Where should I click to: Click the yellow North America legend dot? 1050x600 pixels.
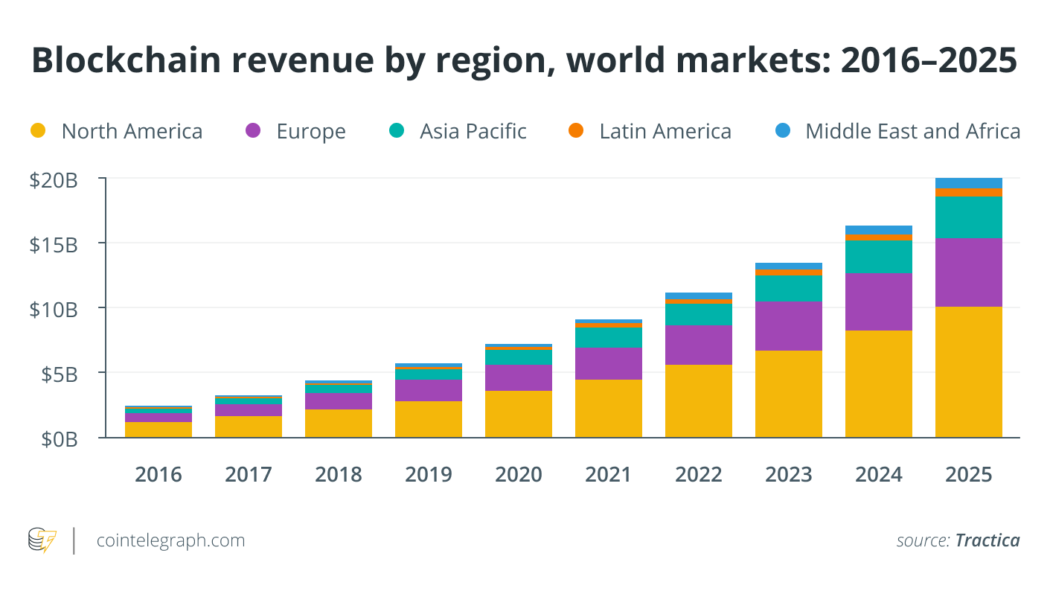[x=38, y=131]
